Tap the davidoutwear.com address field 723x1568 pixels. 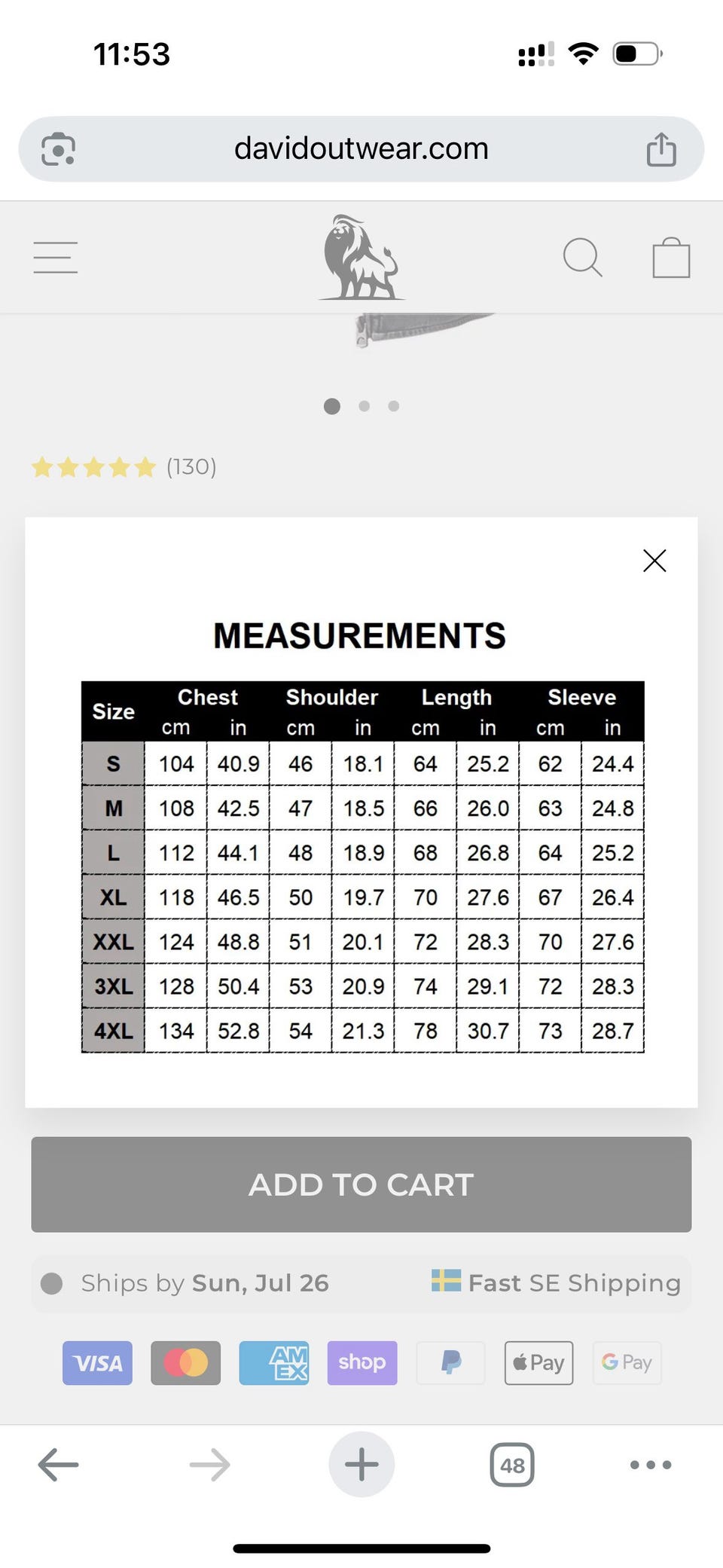[361, 148]
